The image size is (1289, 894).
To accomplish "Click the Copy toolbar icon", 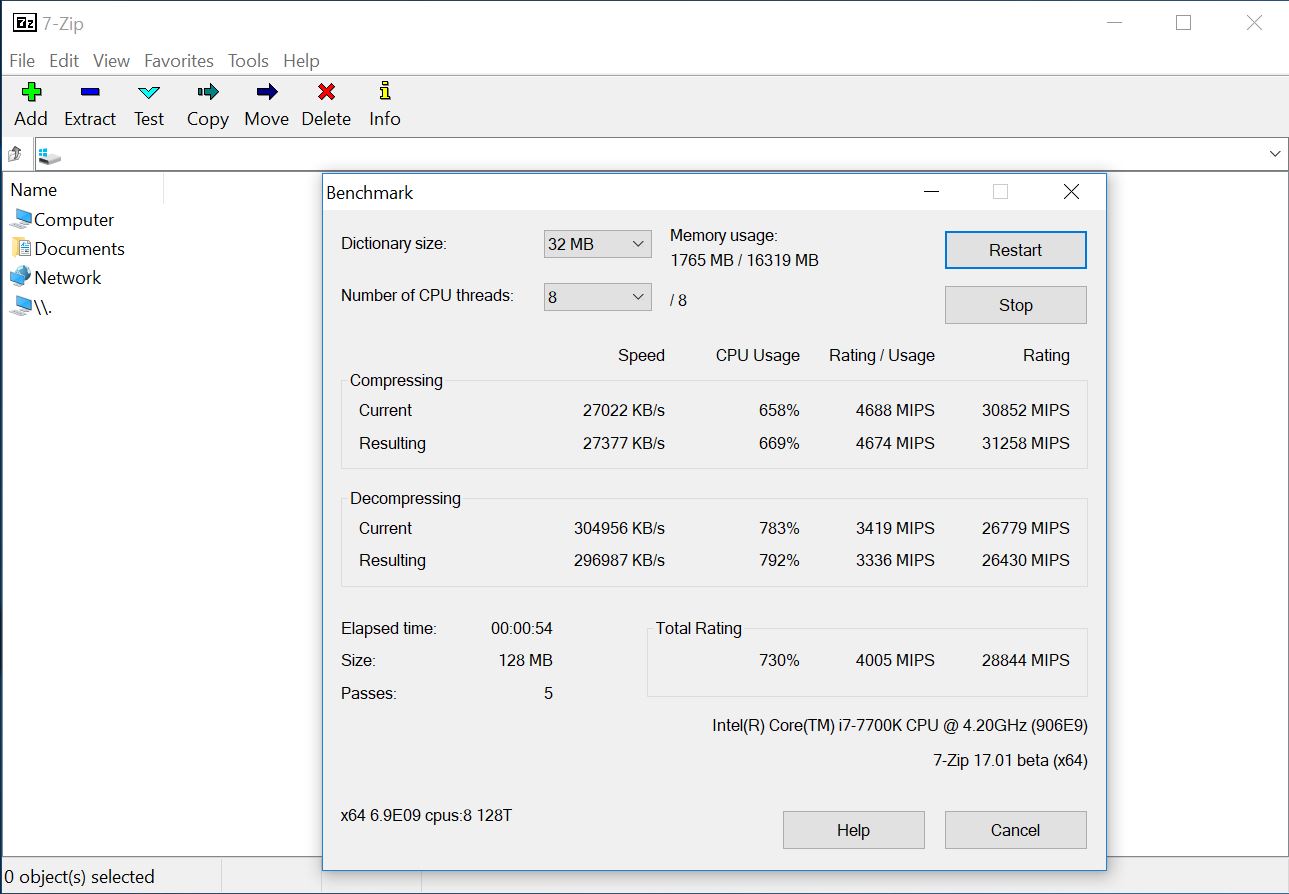I will [x=207, y=93].
